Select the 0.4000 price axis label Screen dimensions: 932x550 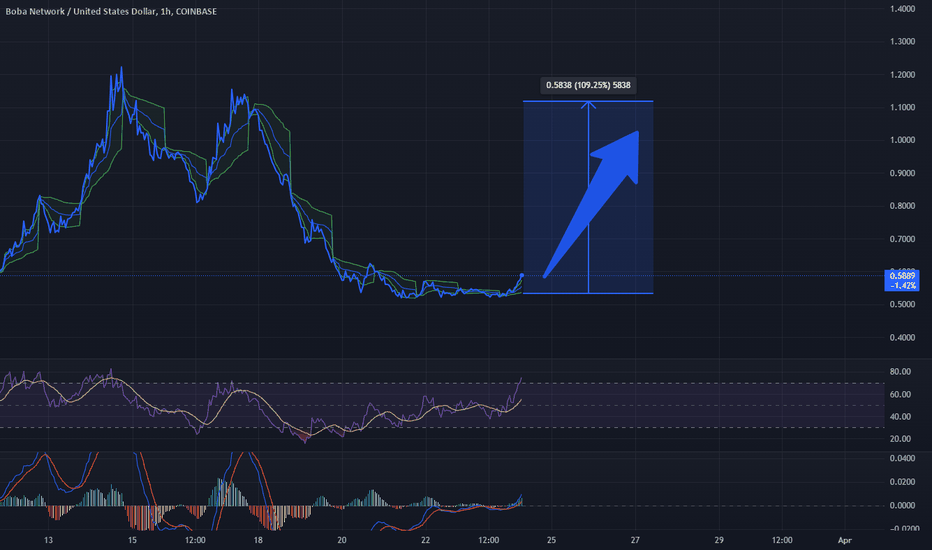tap(902, 338)
